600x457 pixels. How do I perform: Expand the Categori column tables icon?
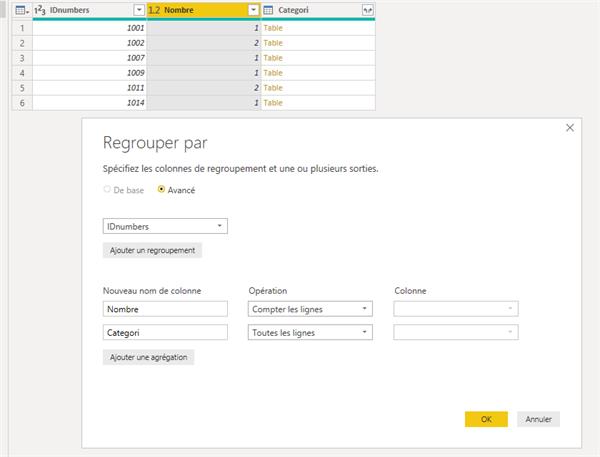(367, 9)
